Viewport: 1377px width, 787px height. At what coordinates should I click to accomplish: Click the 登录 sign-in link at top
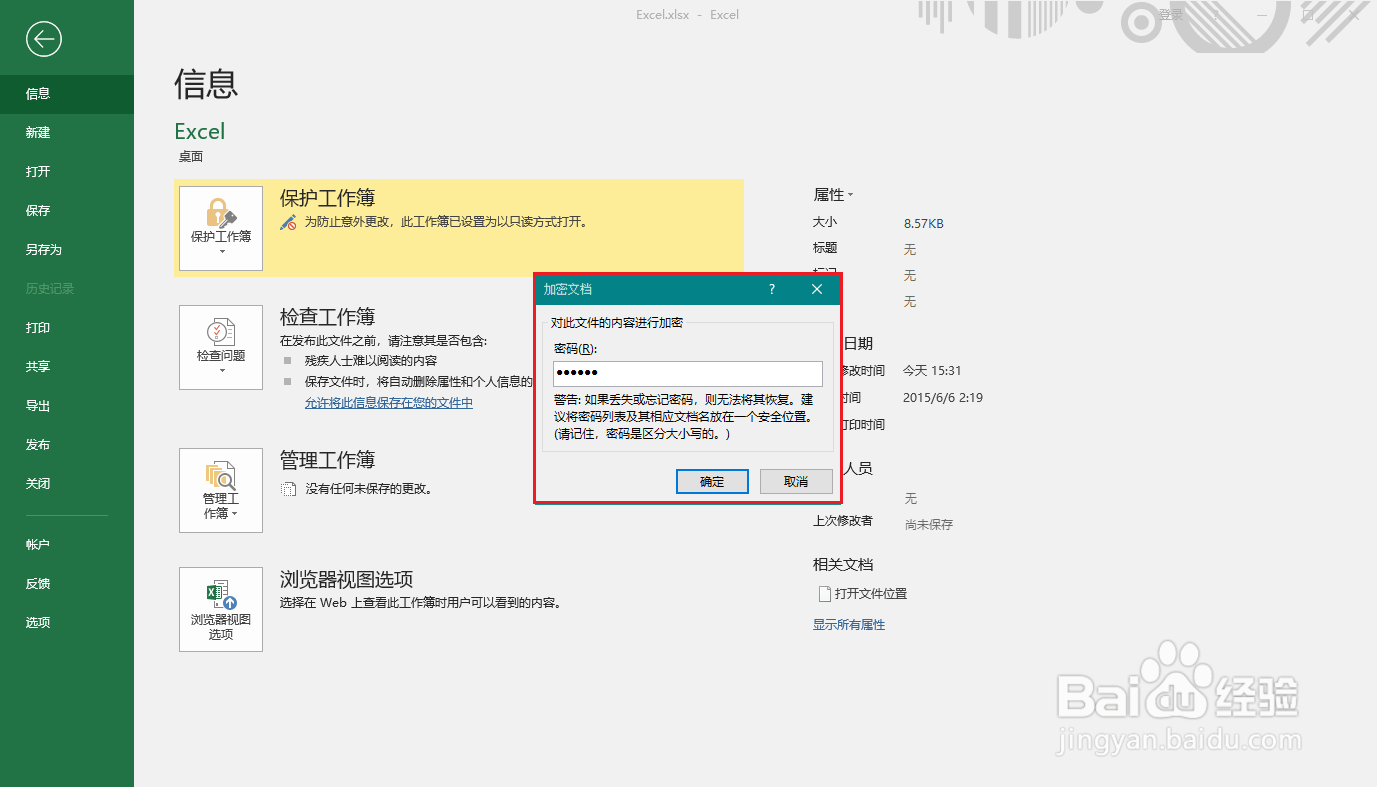point(1171,15)
